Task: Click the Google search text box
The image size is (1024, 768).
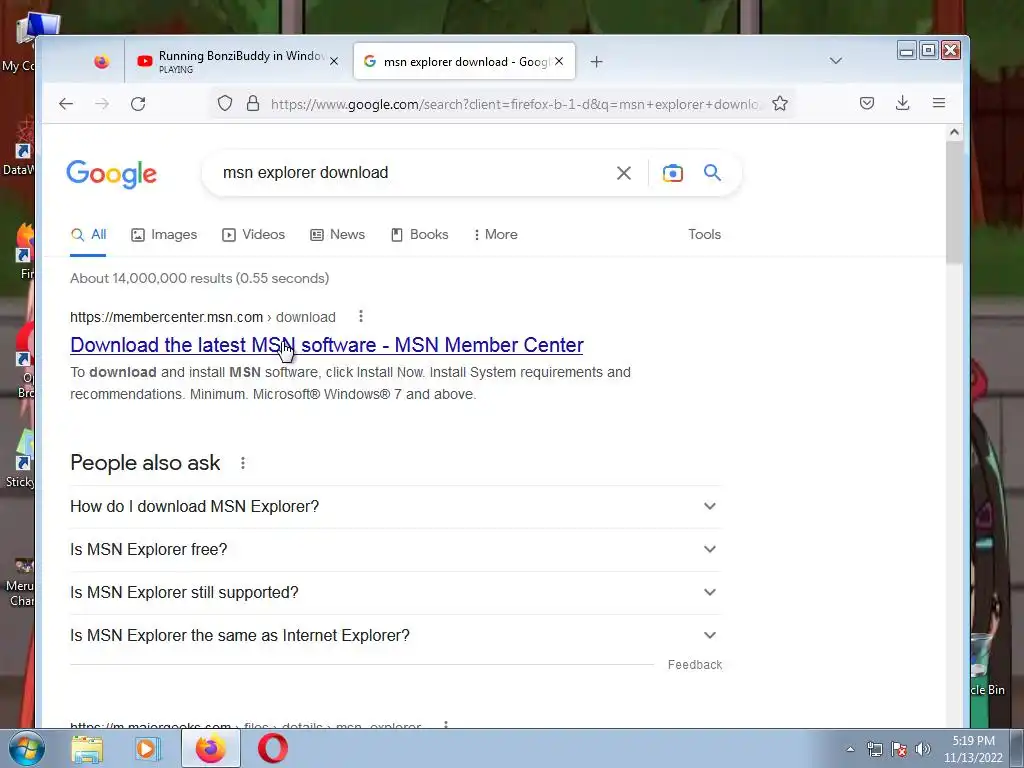Action: [411, 172]
